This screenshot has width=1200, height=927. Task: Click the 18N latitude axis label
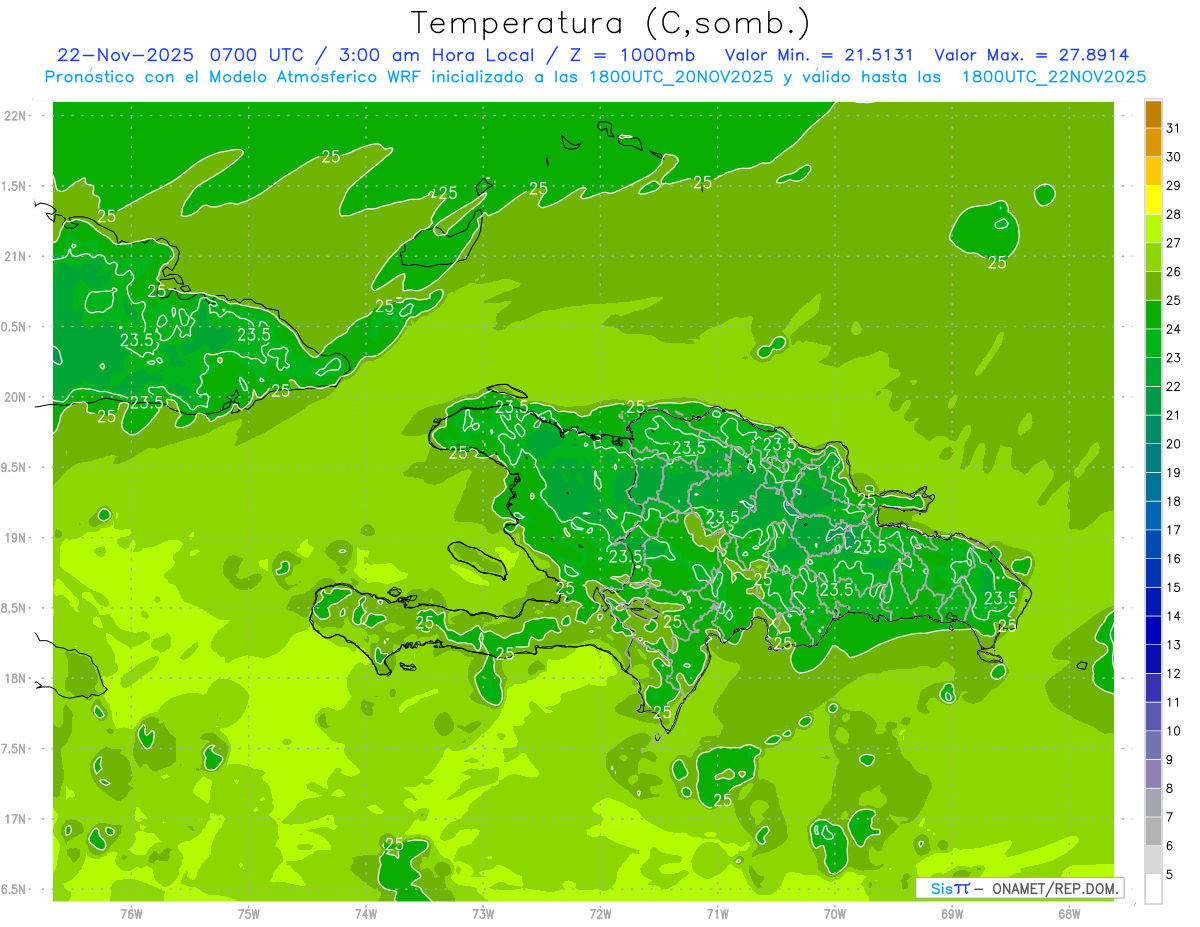pyautogui.click(x=16, y=678)
